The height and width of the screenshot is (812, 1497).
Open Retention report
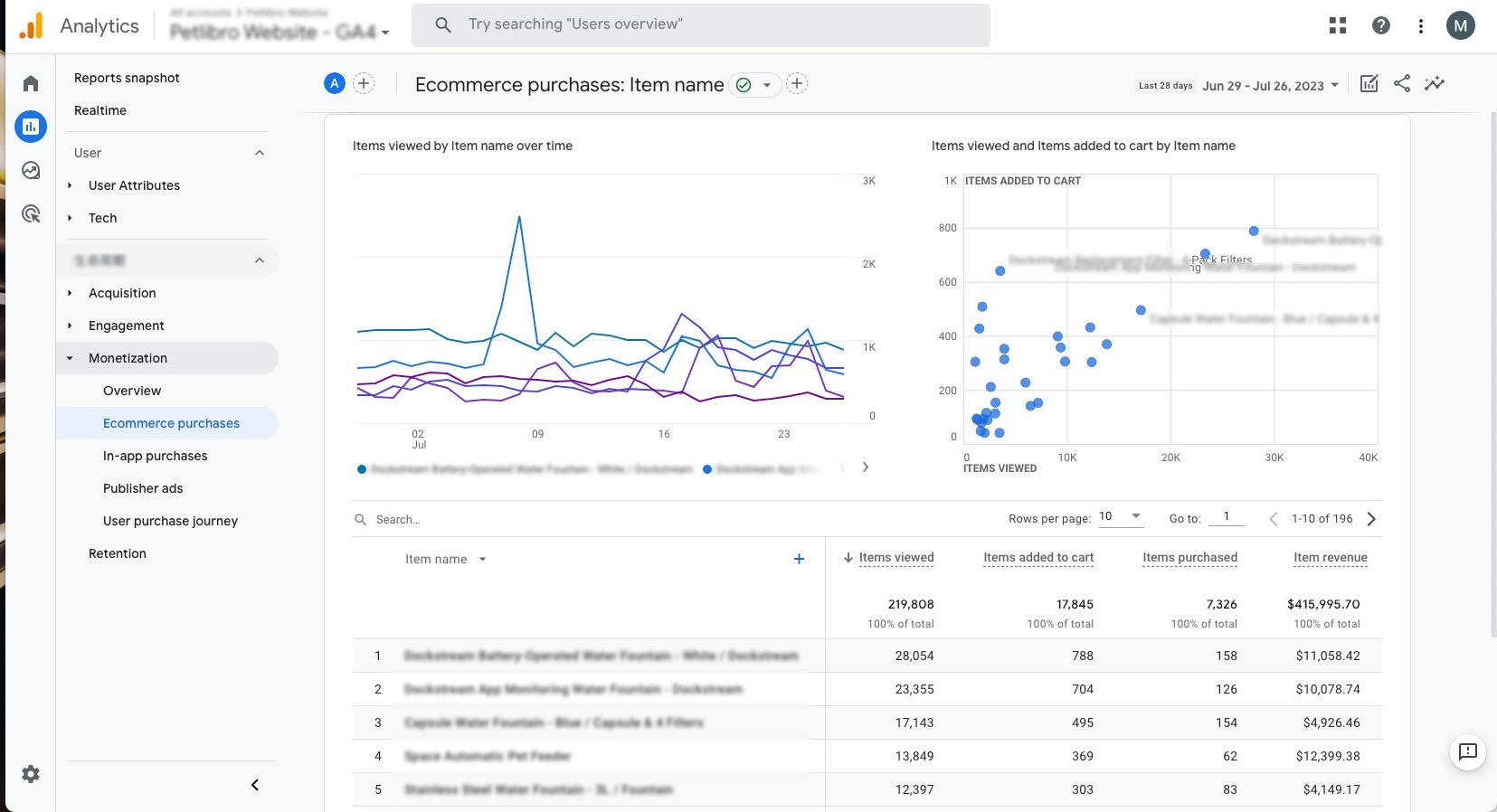pyautogui.click(x=118, y=553)
